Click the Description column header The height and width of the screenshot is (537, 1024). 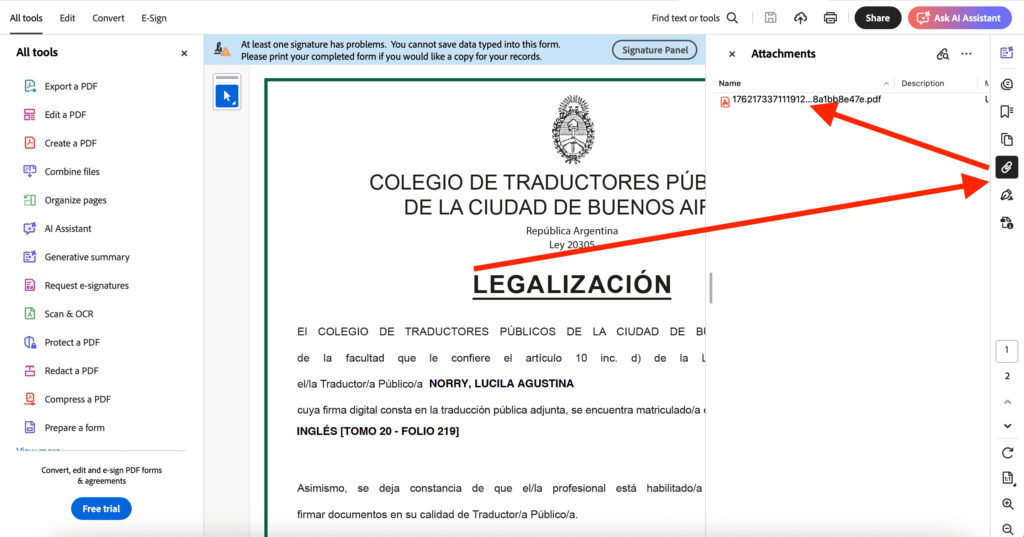923,84
